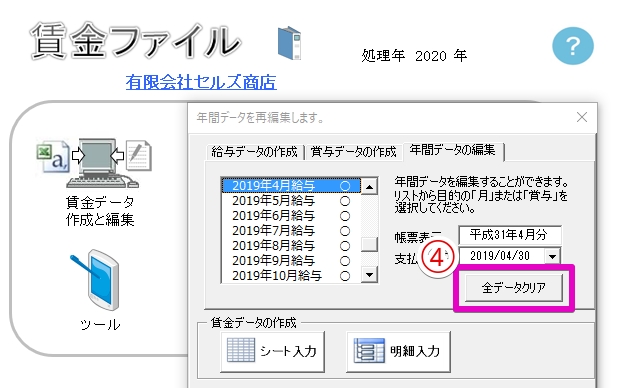Click the list scroll-down arrow

369,274
